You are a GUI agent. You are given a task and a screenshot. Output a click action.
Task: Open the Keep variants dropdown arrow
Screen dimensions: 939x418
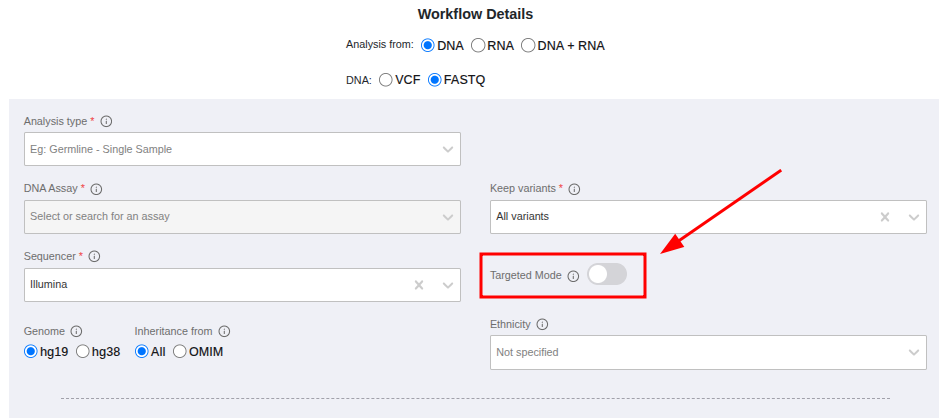[913, 216]
